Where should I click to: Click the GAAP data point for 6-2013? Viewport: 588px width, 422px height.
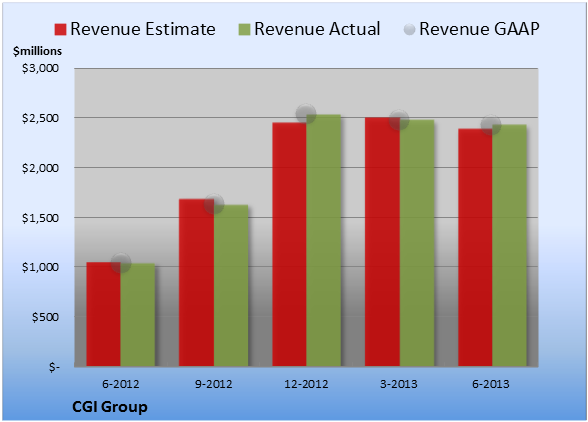[491, 125]
